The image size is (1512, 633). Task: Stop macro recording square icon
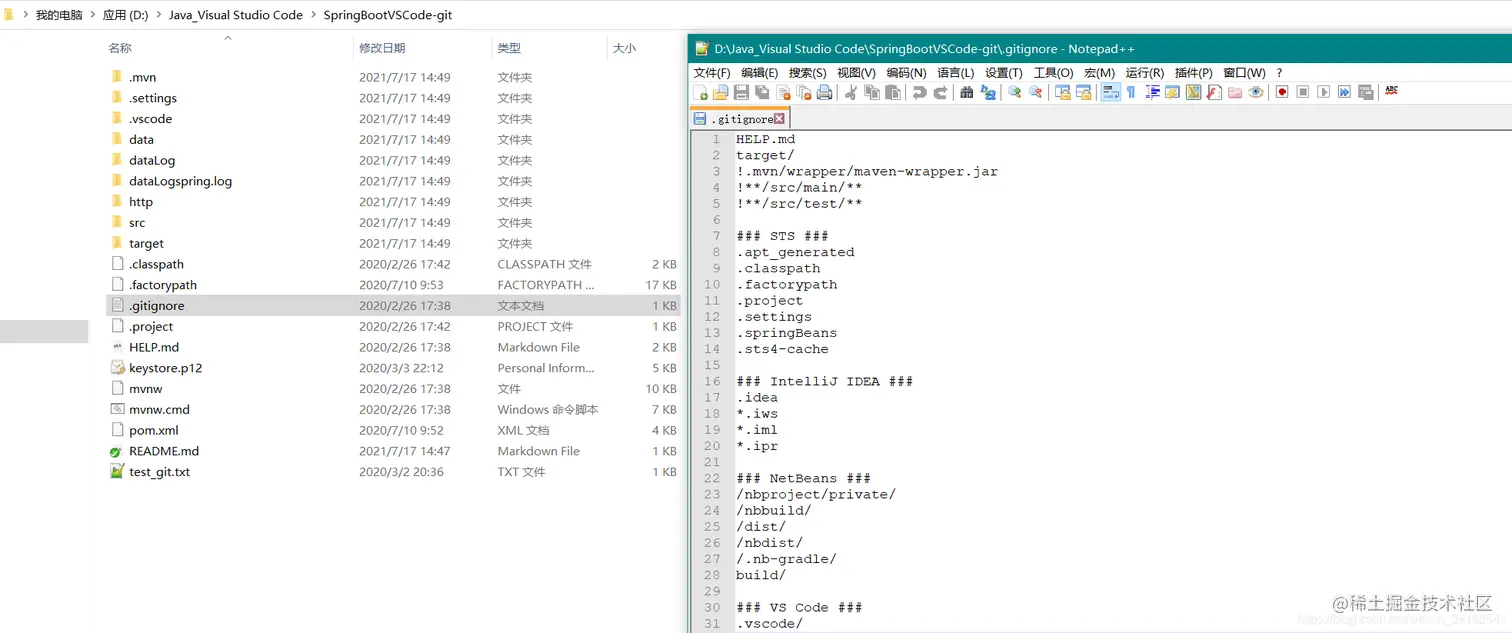[1303, 92]
